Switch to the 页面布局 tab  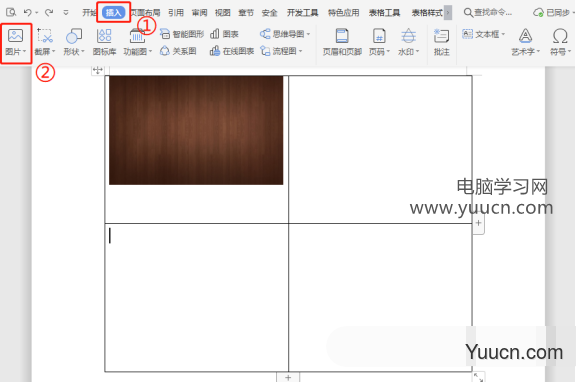pos(146,13)
